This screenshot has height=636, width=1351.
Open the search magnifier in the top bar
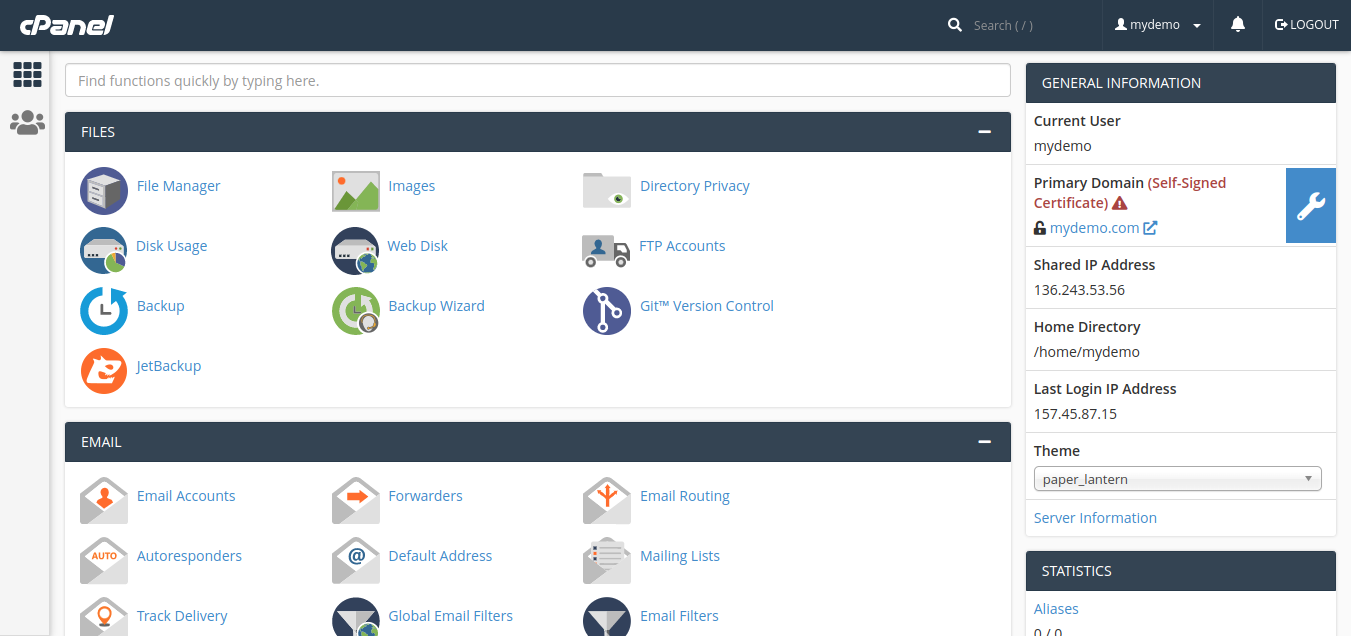954,24
